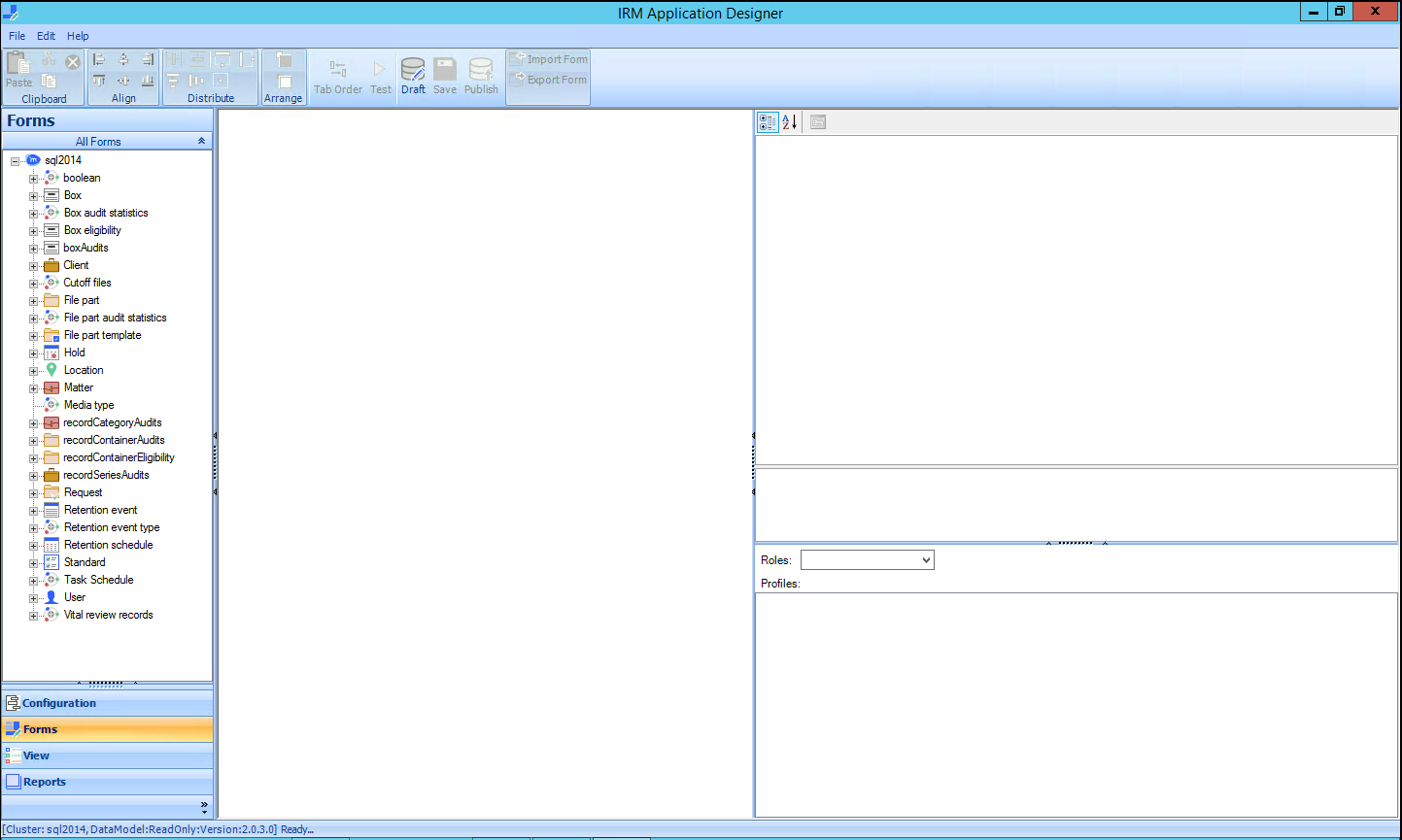1402x840 pixels.
Task: Open the Property Pages icon
Action: pos(818,121)
